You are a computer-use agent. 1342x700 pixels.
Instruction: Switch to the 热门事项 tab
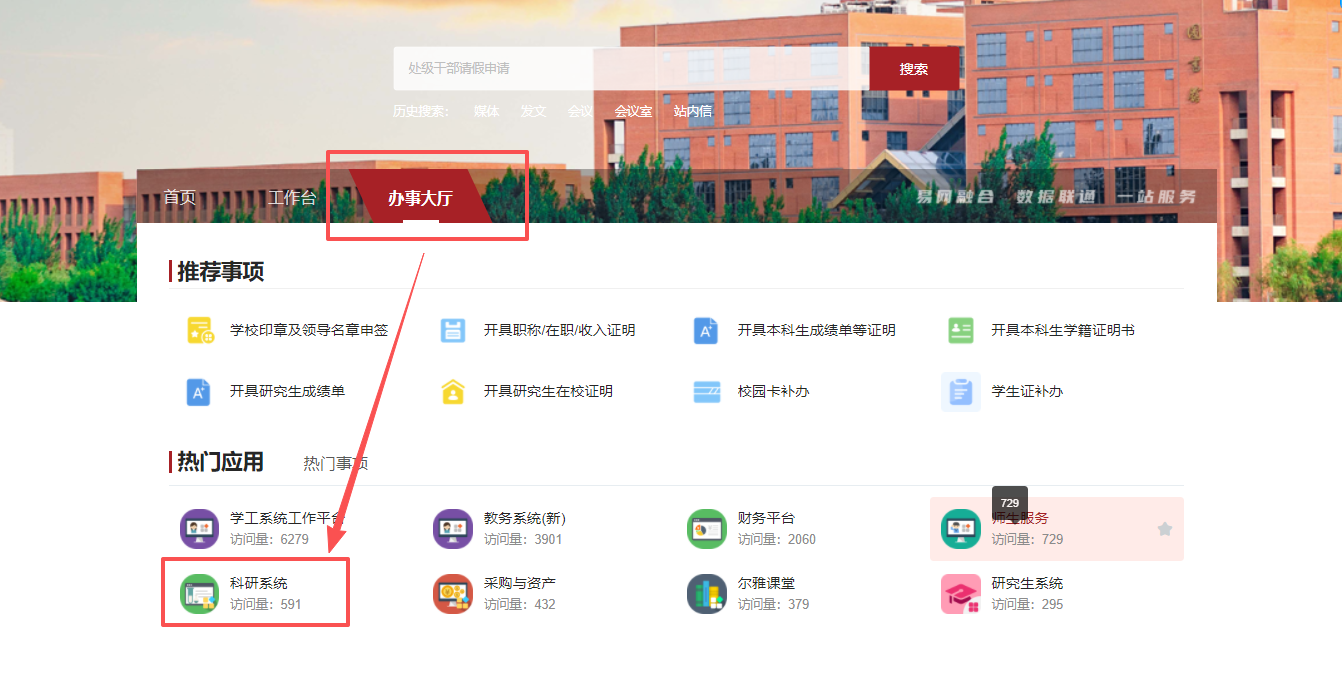336,463
